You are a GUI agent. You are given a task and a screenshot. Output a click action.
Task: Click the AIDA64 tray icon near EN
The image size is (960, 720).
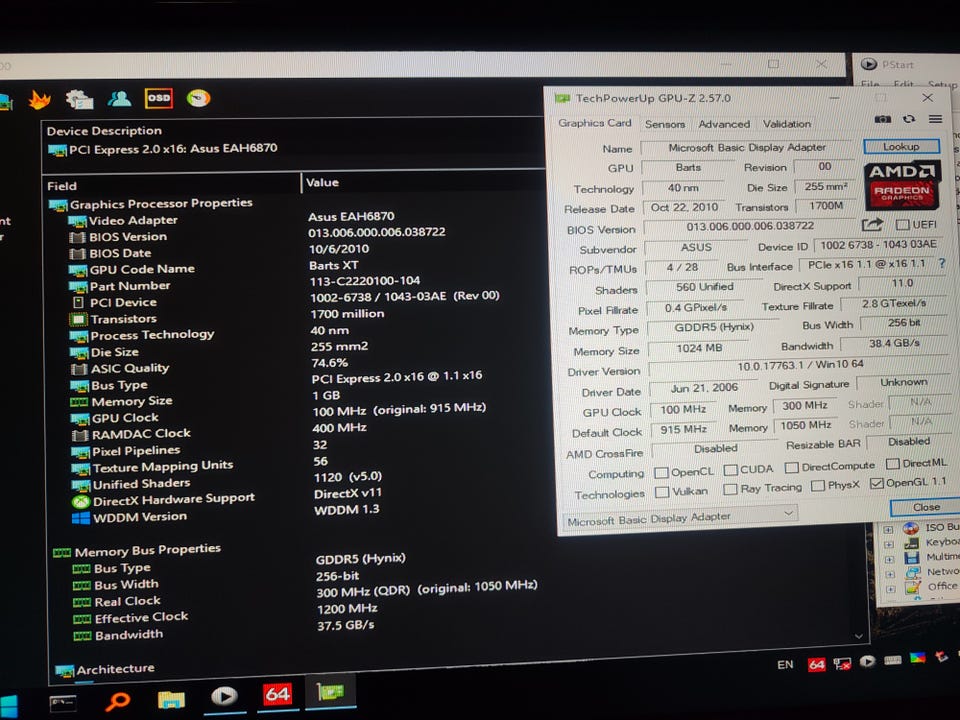816,664
